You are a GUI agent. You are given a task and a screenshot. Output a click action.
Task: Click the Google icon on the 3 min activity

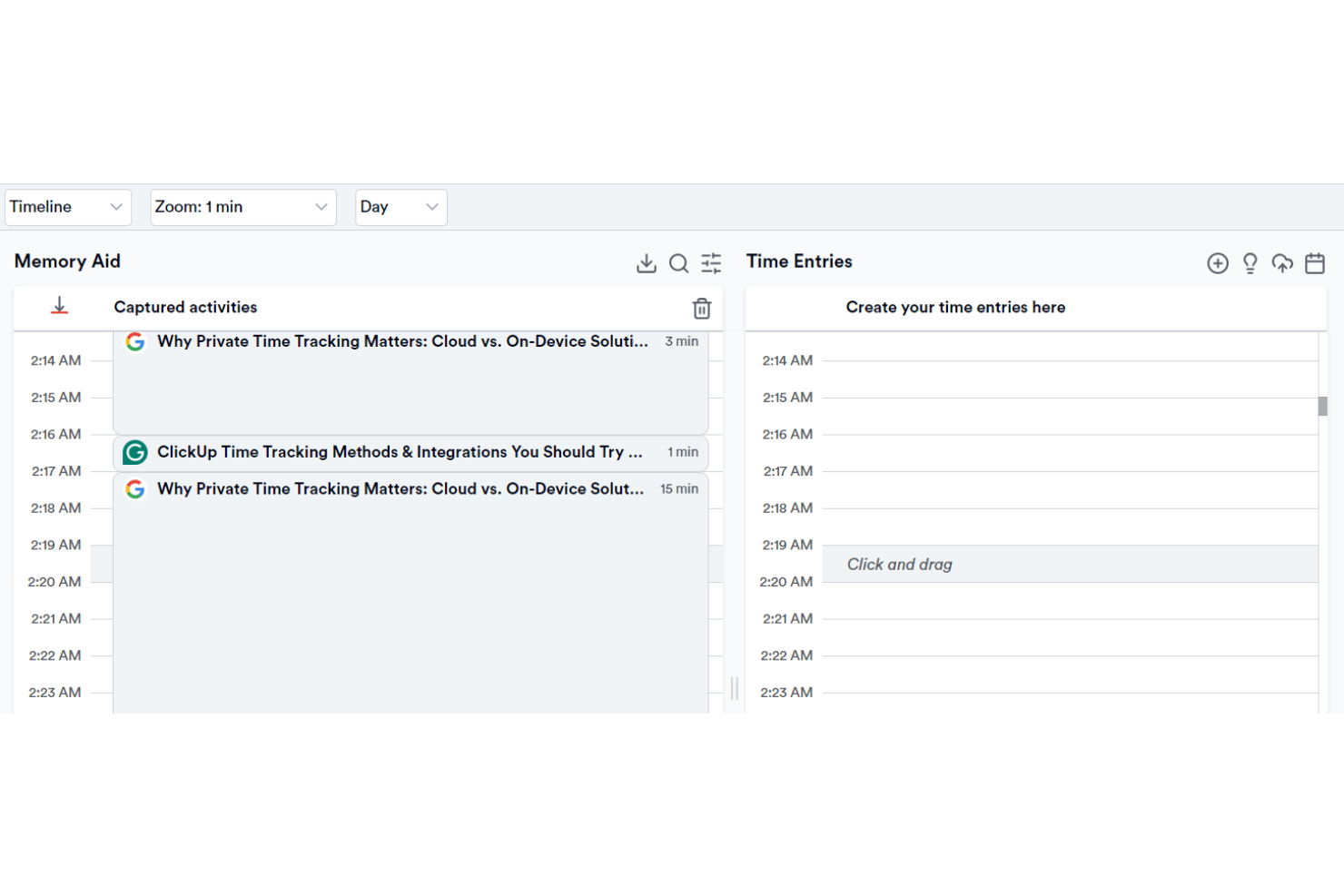[135, 341]
